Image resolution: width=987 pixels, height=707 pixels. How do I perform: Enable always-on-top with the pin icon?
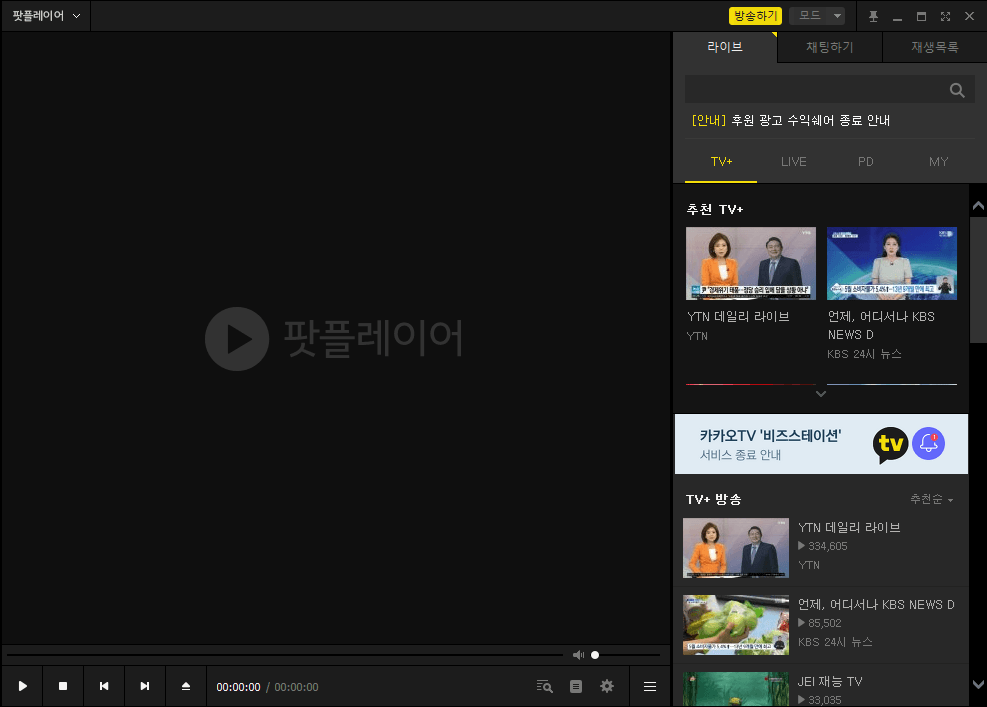pos(873,15)
